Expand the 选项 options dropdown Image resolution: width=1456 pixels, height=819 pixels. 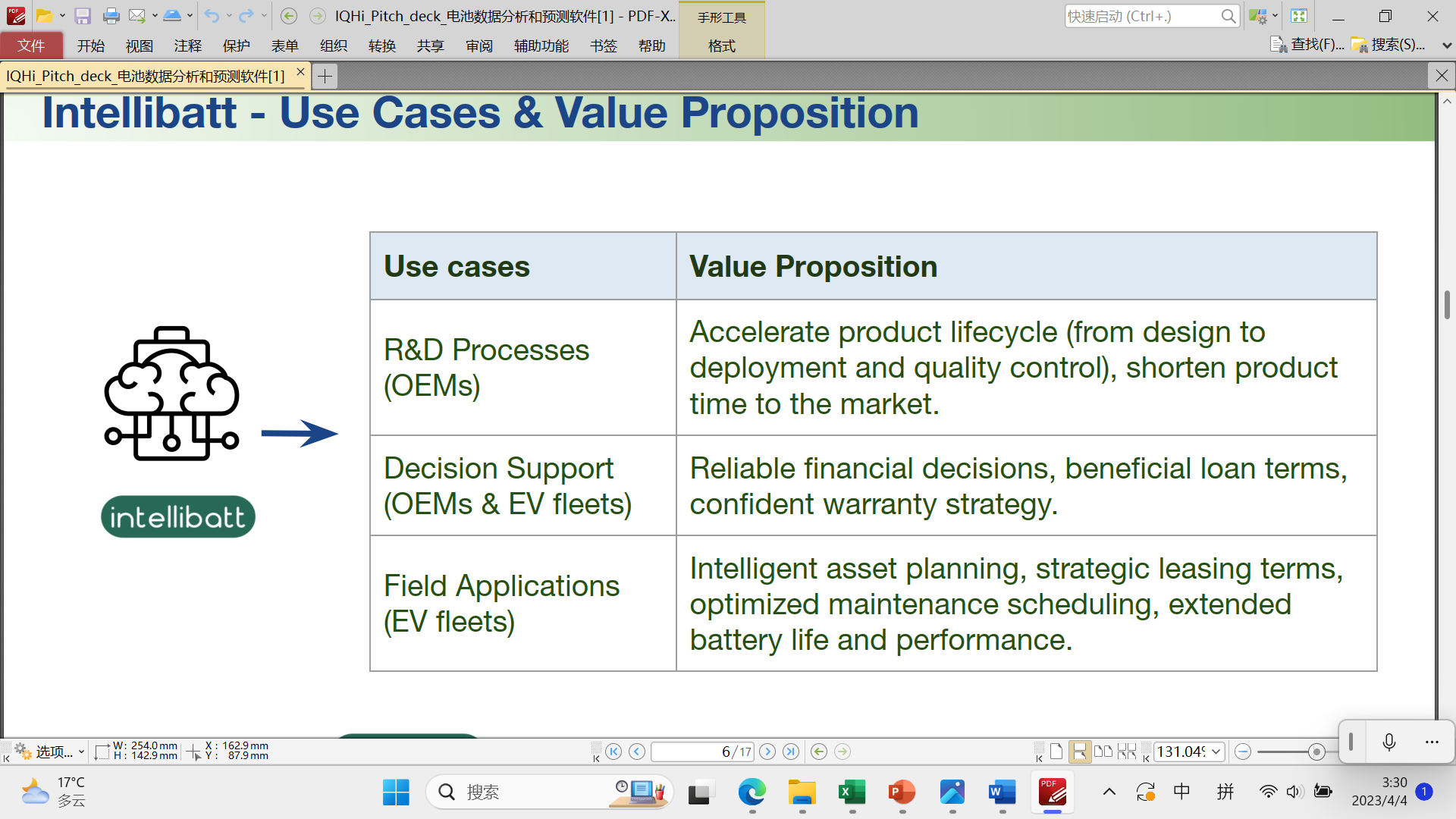[x=80, y=752]
